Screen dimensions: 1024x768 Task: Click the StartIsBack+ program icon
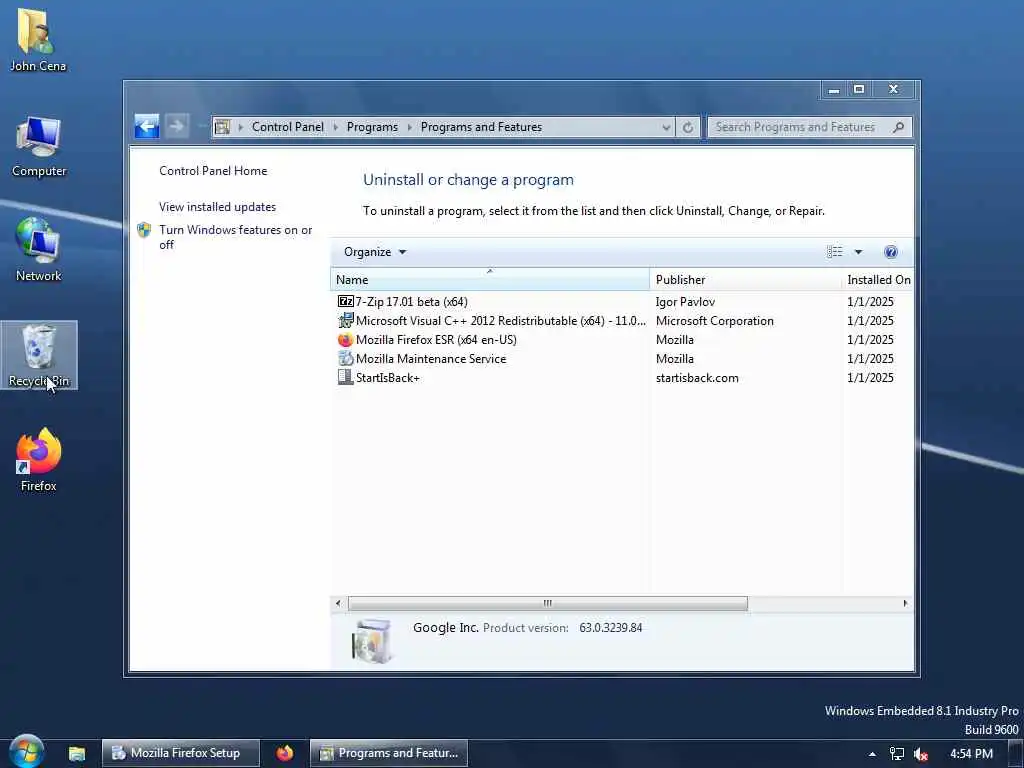pos(345,377)
